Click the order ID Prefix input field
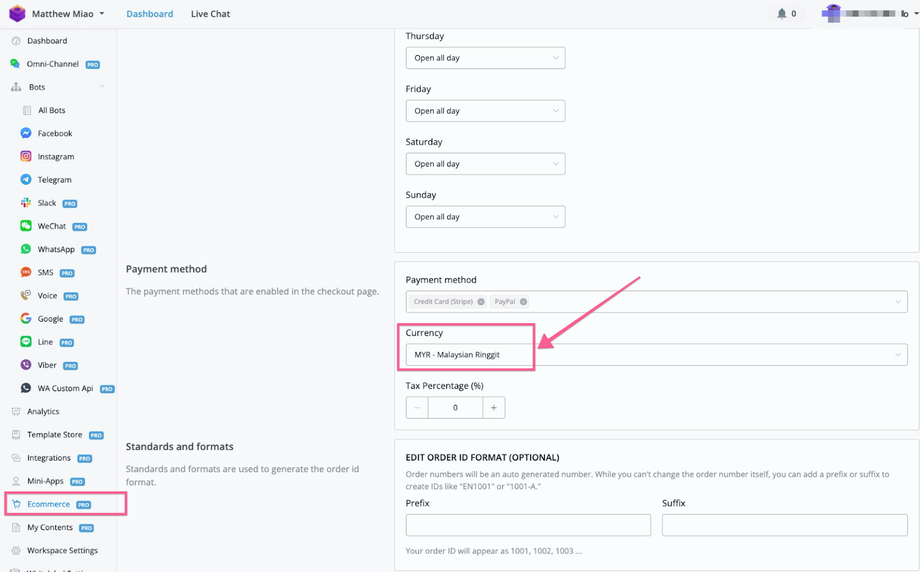Screen dimensions: 920x572 528,525
